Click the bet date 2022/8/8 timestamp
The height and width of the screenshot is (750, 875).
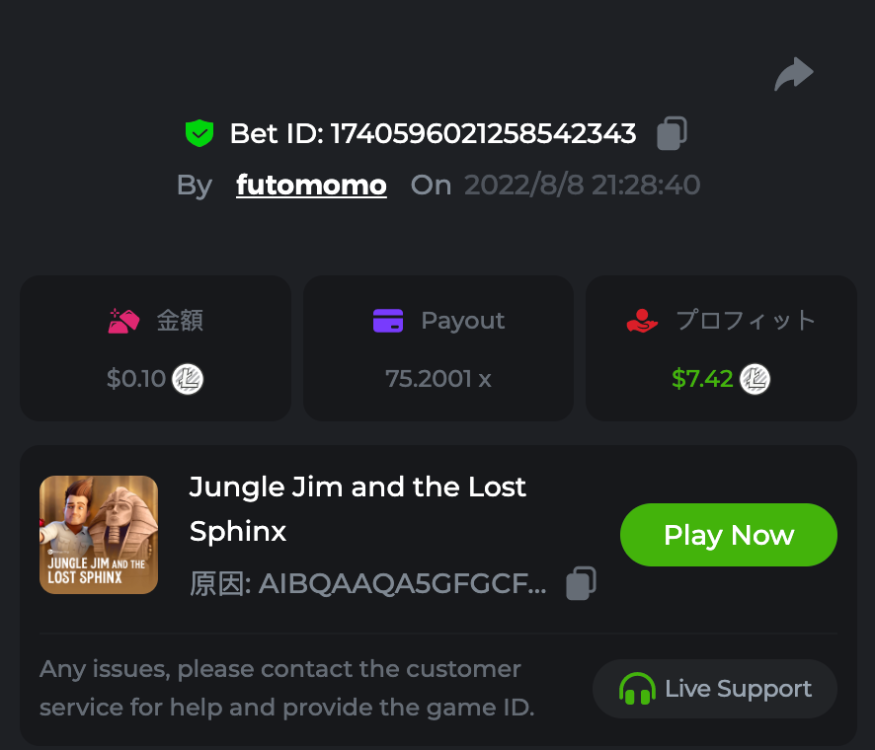point(581,185)
